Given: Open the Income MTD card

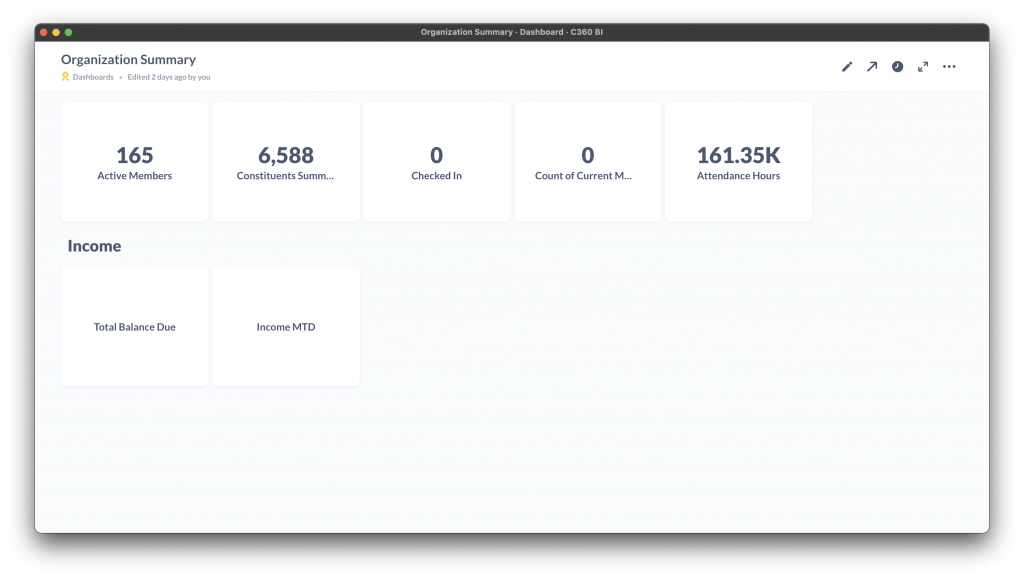Looking at the screenshot, I should (285, 327).
